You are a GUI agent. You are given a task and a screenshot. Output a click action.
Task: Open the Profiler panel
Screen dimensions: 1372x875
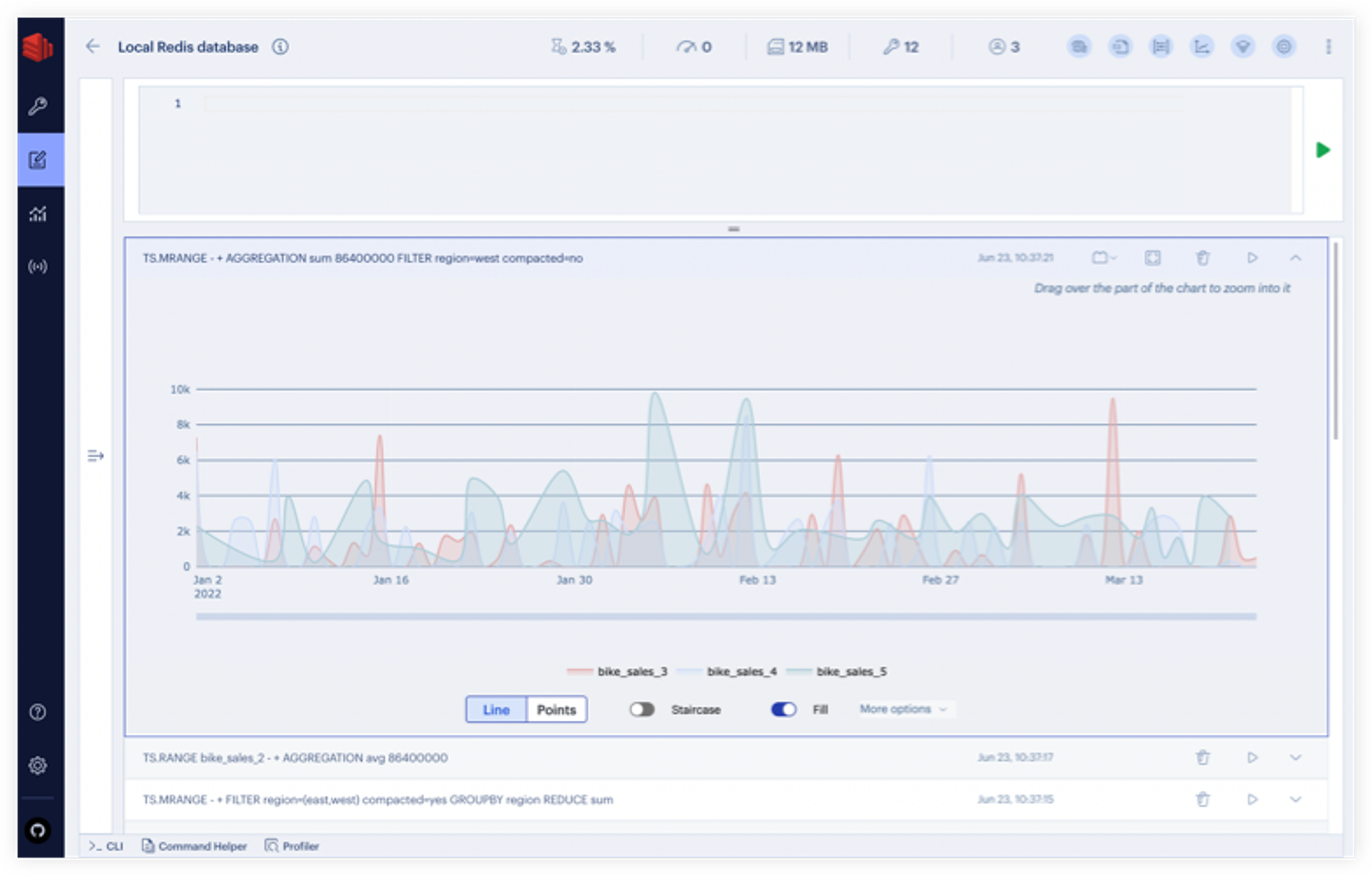click(292, 846)
